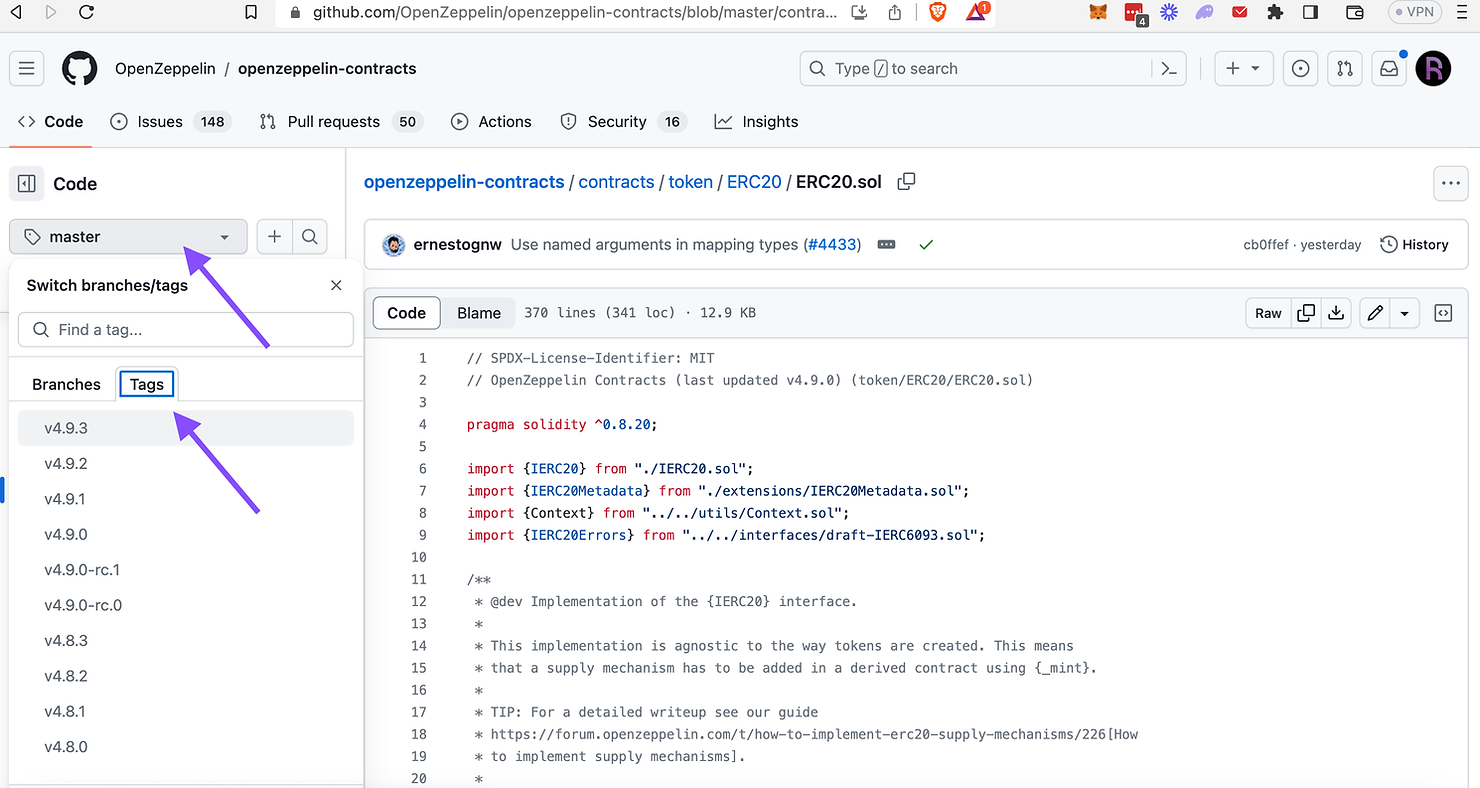The image size is (1480, 788).
Task: Open the file History link
Action: (1414, 244)
